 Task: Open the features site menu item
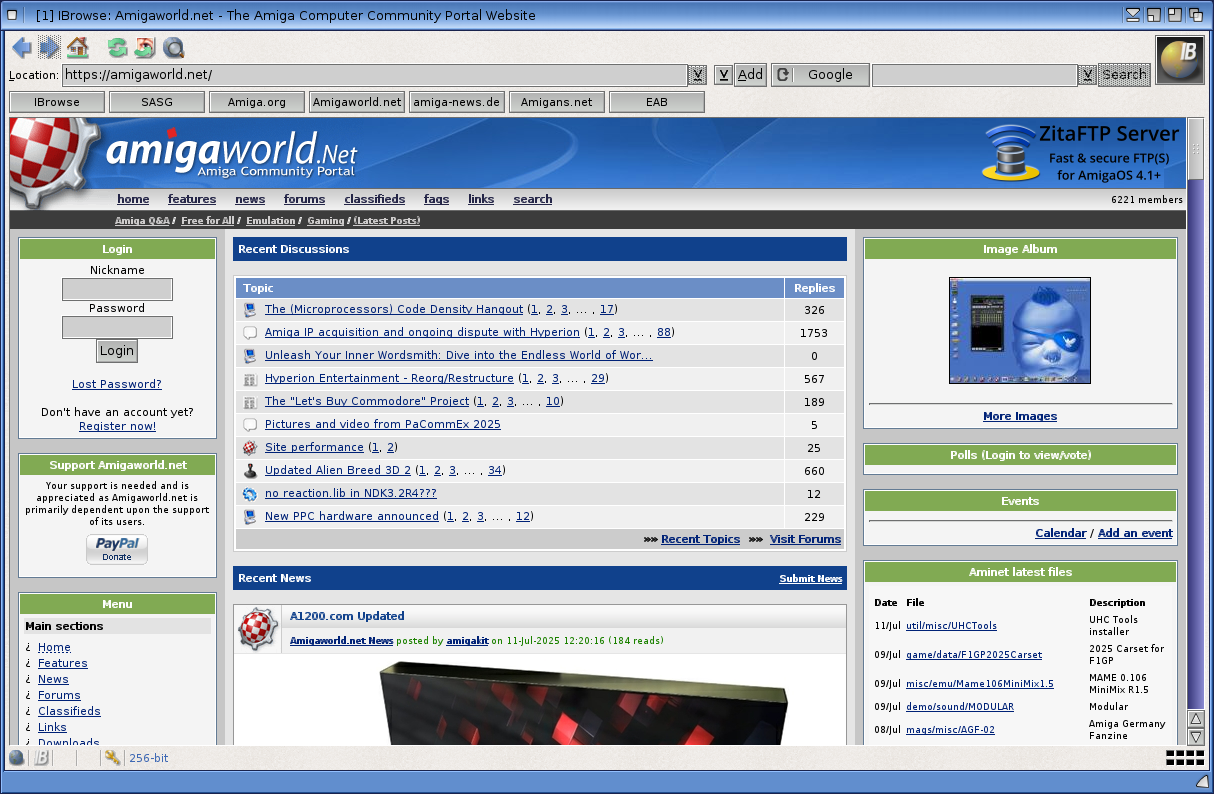[192, 199]
